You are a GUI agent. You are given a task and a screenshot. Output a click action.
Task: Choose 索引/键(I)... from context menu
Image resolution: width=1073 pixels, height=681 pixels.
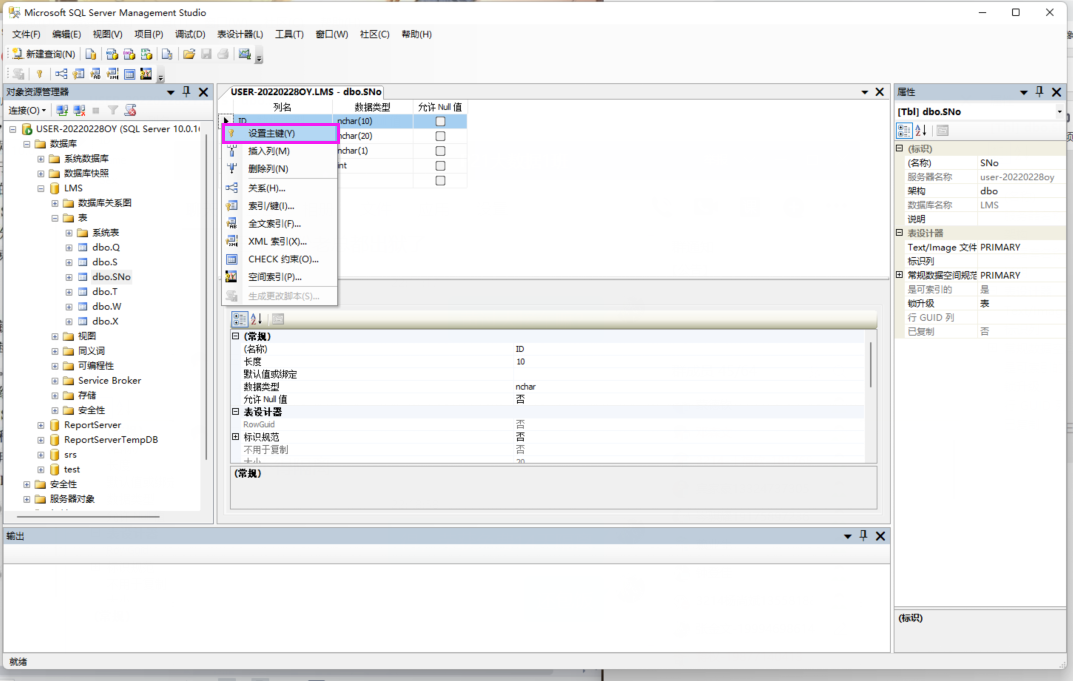click(279, 206)
